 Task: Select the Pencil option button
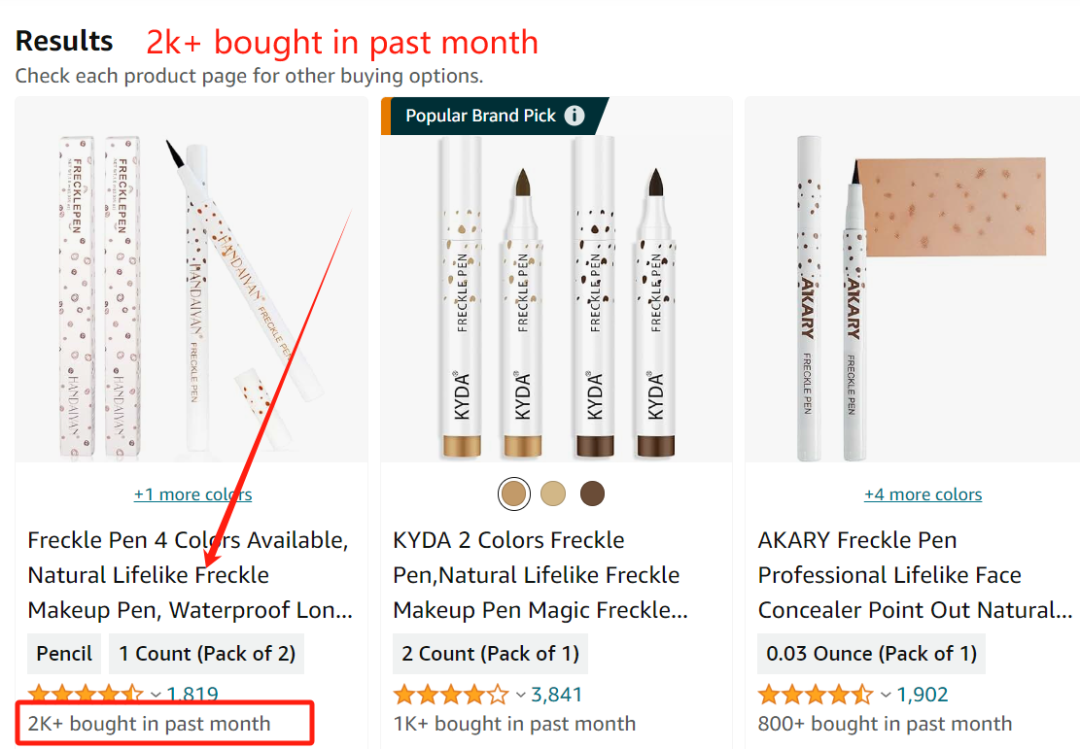pyautogui.click(x=64, y=654)
